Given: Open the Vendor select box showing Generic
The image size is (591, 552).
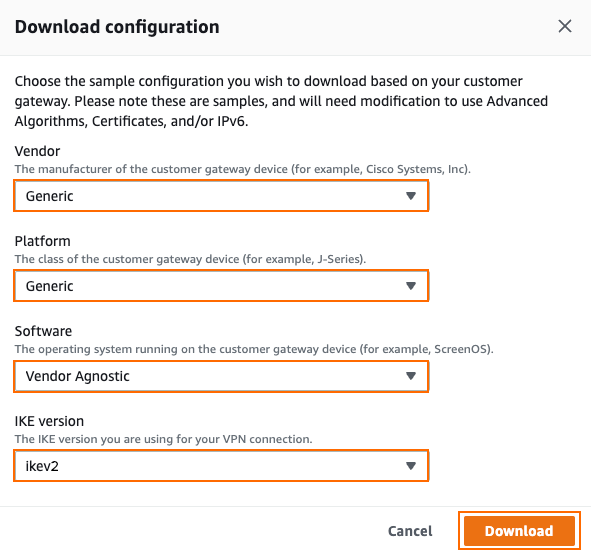Looking at the screenshot, I should [x=221, y=196].
